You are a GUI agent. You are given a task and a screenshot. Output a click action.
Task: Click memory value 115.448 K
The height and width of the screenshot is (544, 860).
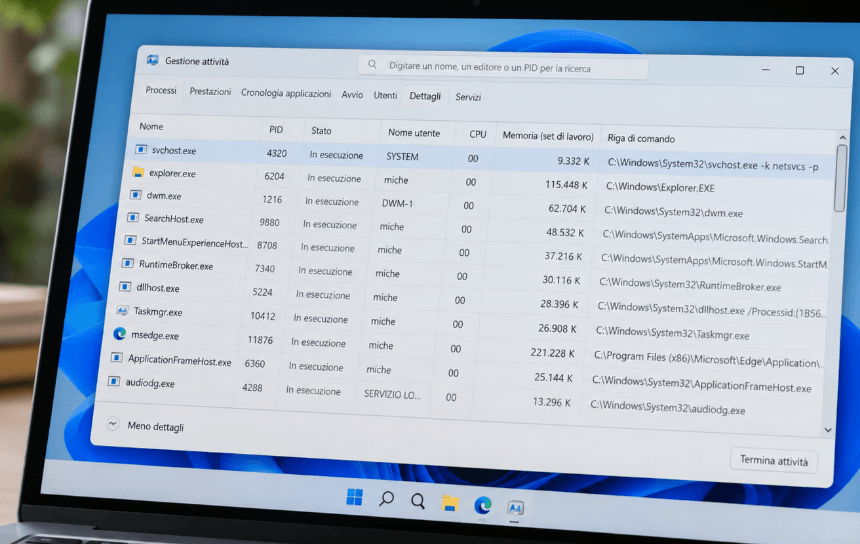(x=566, y=185)
